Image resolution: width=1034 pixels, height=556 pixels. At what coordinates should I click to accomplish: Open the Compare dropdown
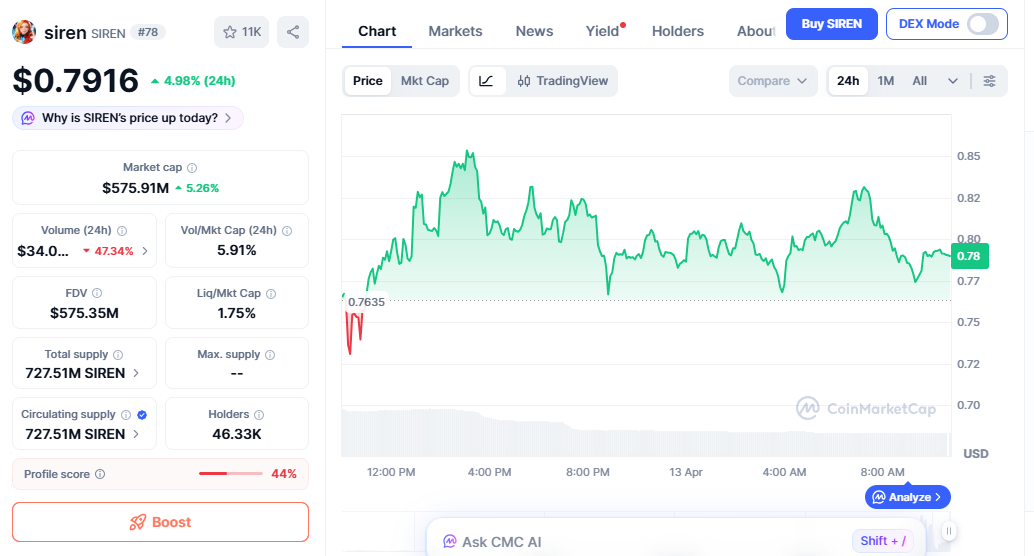[772, 81]
